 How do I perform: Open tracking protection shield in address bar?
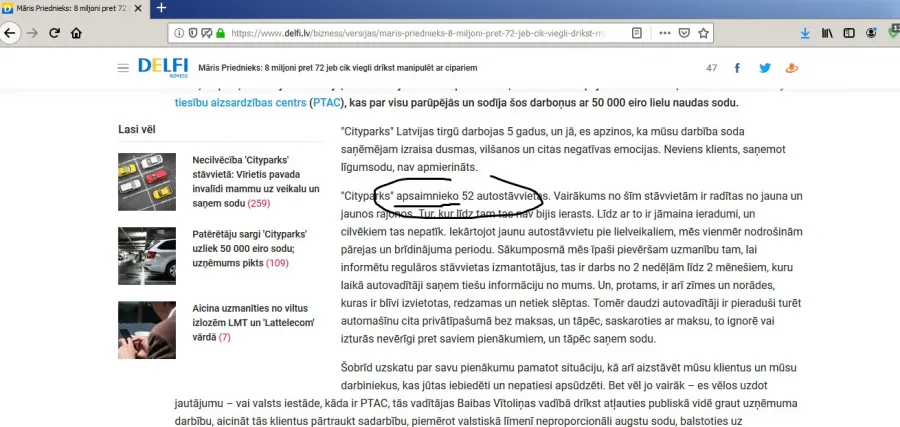(x=193, y=33)
